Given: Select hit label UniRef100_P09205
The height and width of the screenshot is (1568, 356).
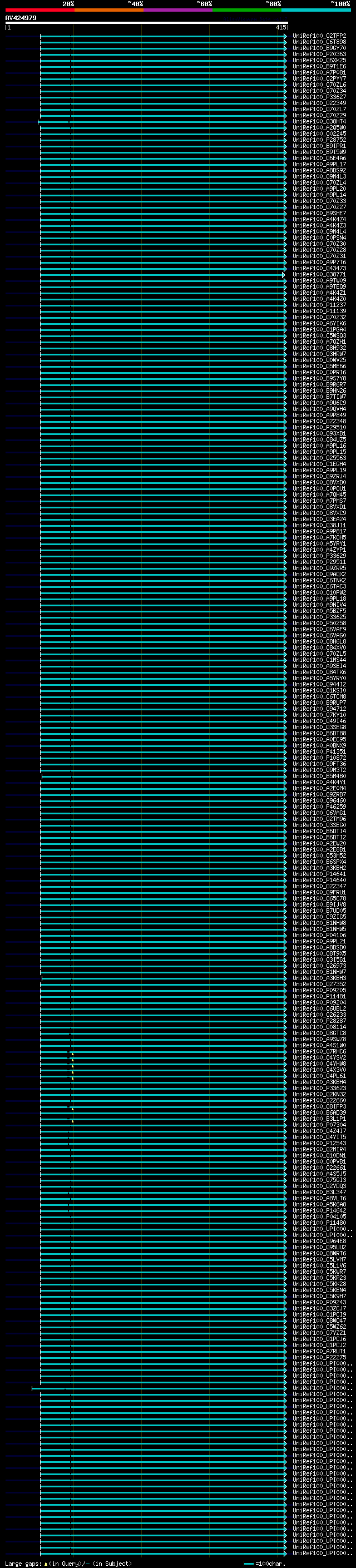Looking at the screenshot, I should (x=319, y=990).
